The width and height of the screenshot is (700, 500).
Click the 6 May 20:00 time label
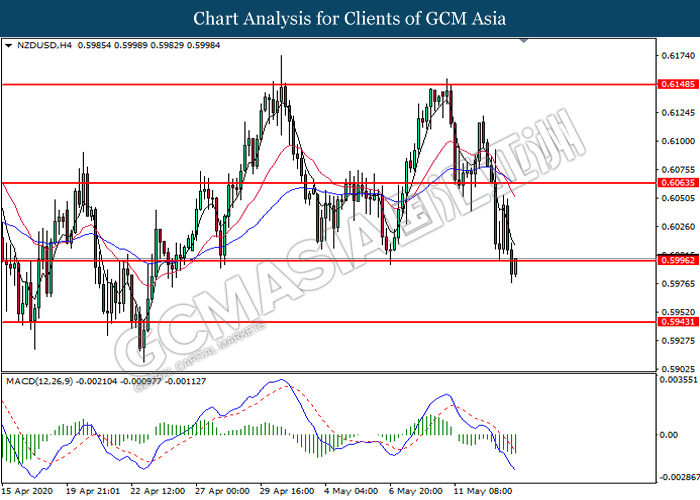[417, 491]
